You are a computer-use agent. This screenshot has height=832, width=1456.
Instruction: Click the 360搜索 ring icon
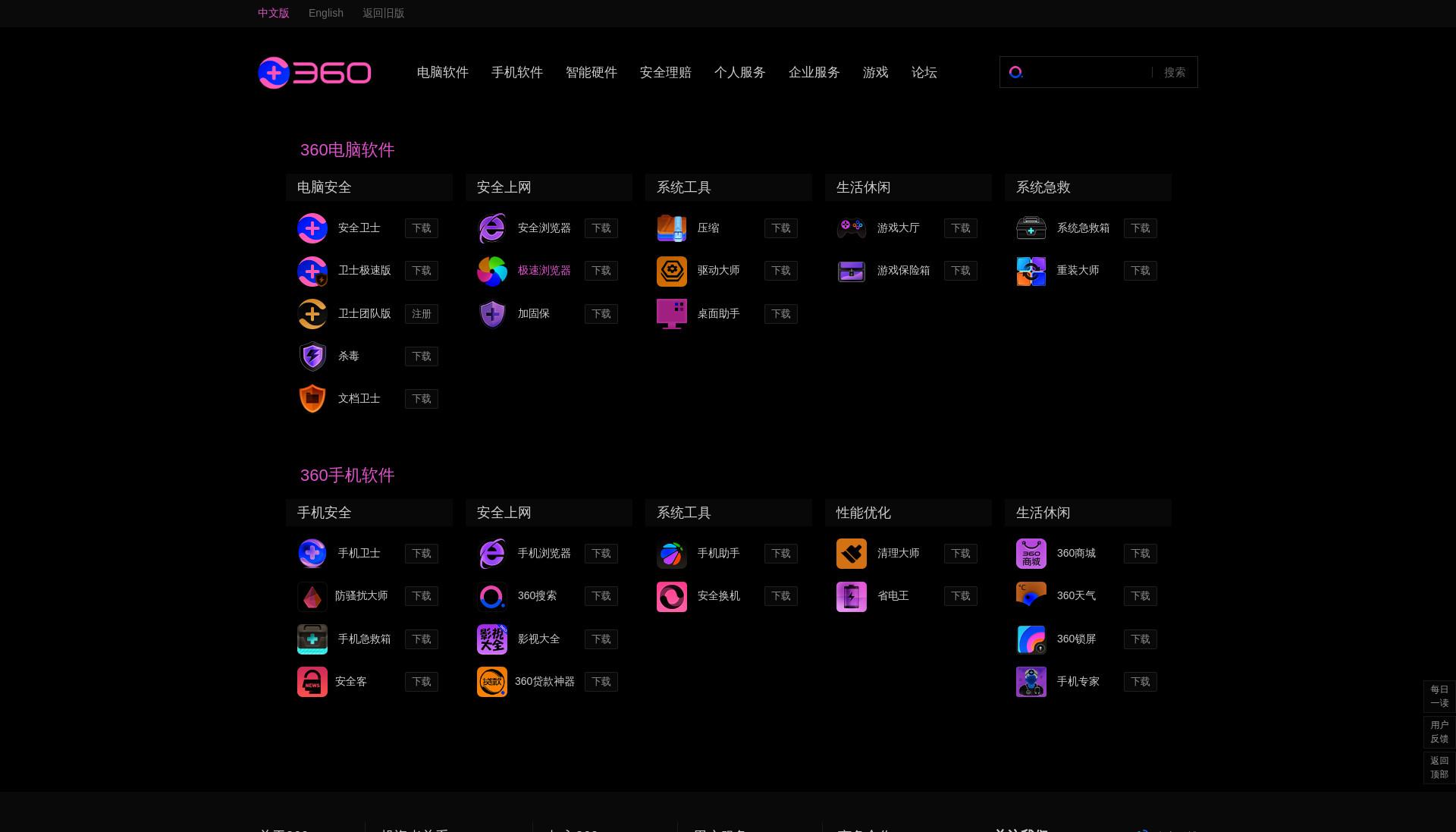pyautogui.click(x=492, y=596)
